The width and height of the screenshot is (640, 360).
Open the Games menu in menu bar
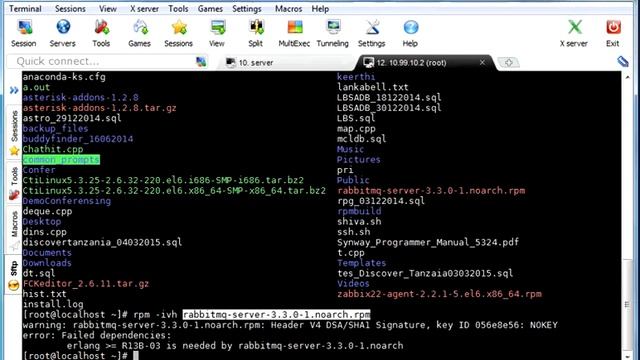click(x=210, y=9)
